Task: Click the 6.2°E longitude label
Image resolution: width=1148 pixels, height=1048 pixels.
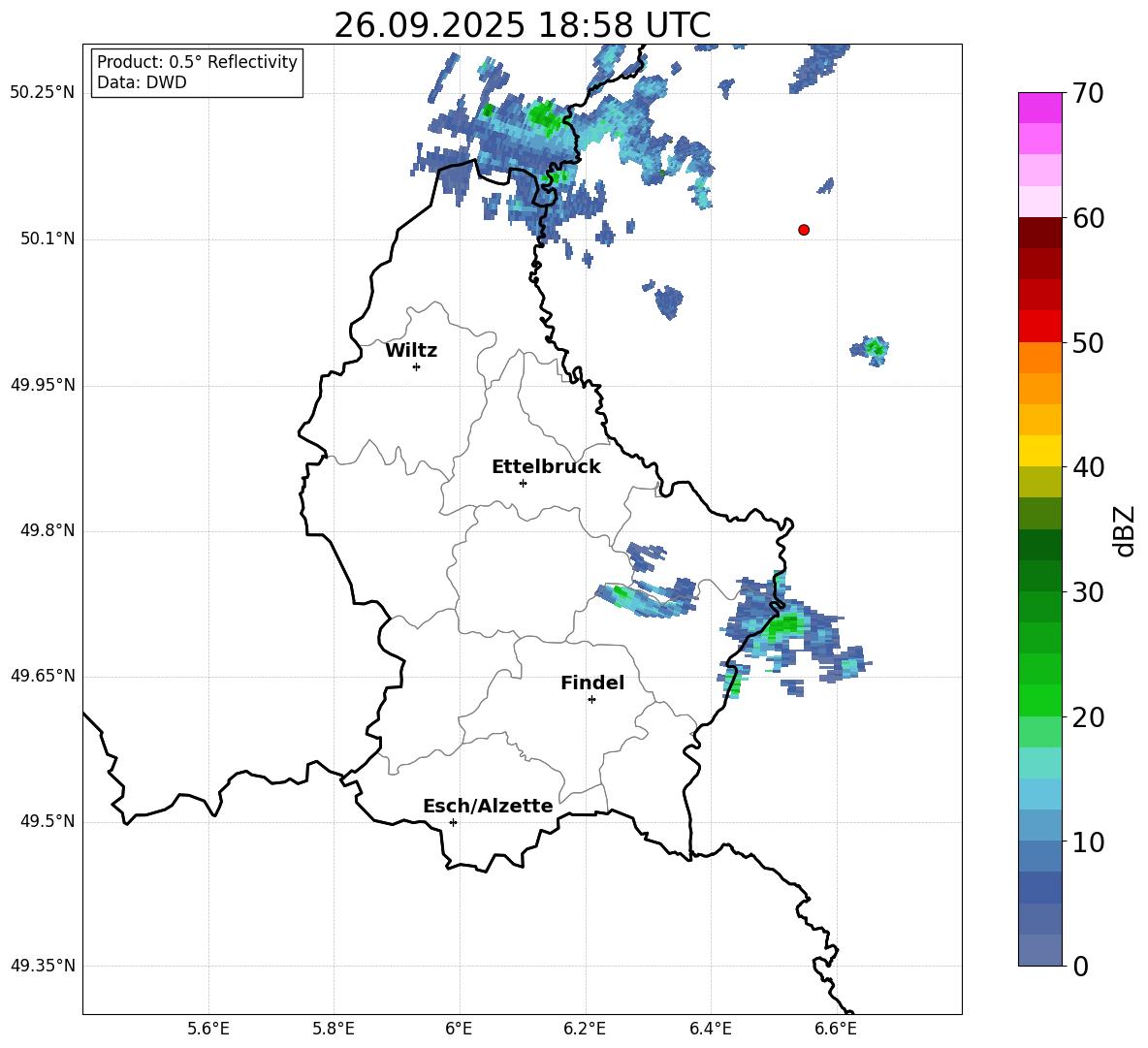Action: tap(585, 1029)
